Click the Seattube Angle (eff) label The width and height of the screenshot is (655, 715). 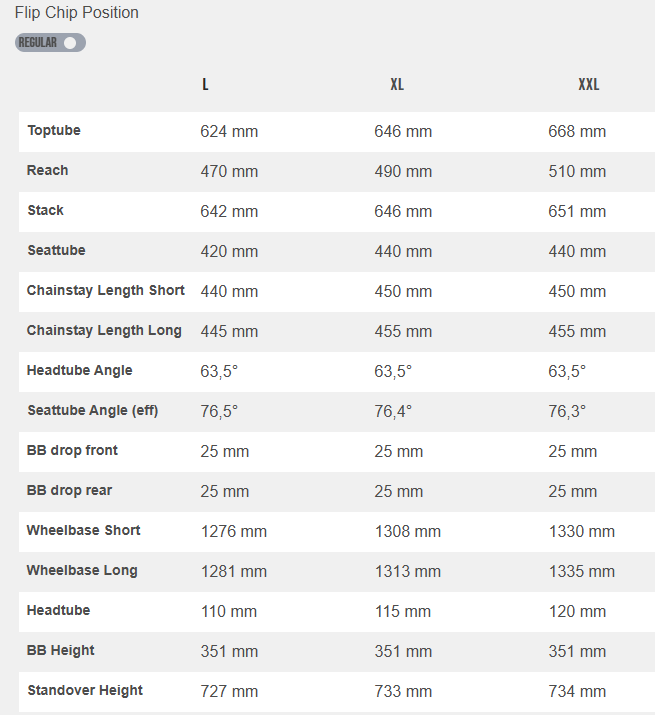pyautogui.click(x=93, y=411)
